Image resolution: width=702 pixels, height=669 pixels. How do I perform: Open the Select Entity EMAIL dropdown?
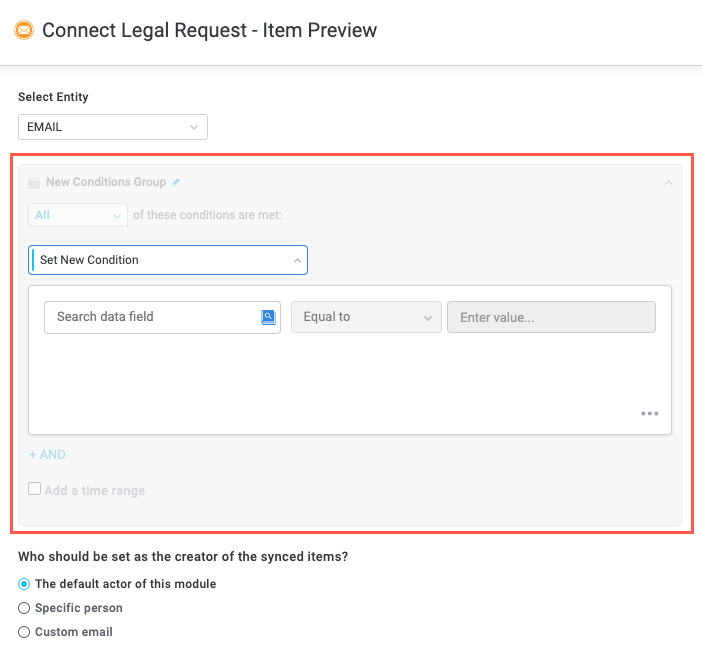coord(113,127)
